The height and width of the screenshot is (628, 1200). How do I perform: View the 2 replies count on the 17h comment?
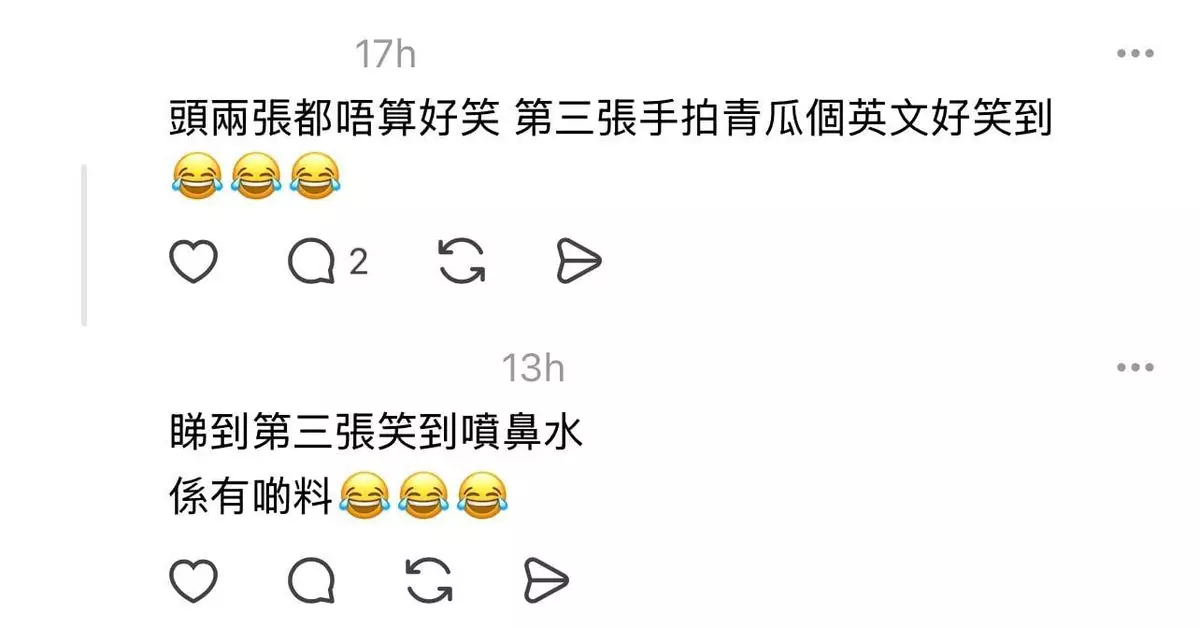(x=358, y=262)
